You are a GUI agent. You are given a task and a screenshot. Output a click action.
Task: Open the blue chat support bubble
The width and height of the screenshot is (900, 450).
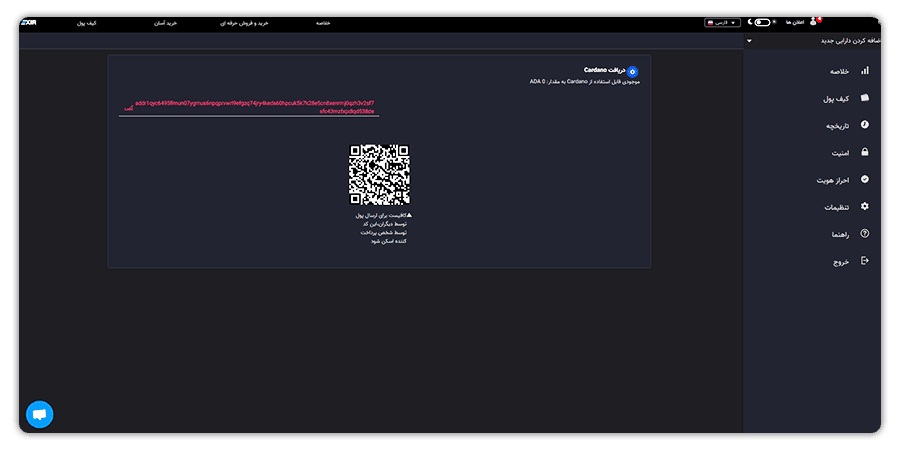[40, 414]
